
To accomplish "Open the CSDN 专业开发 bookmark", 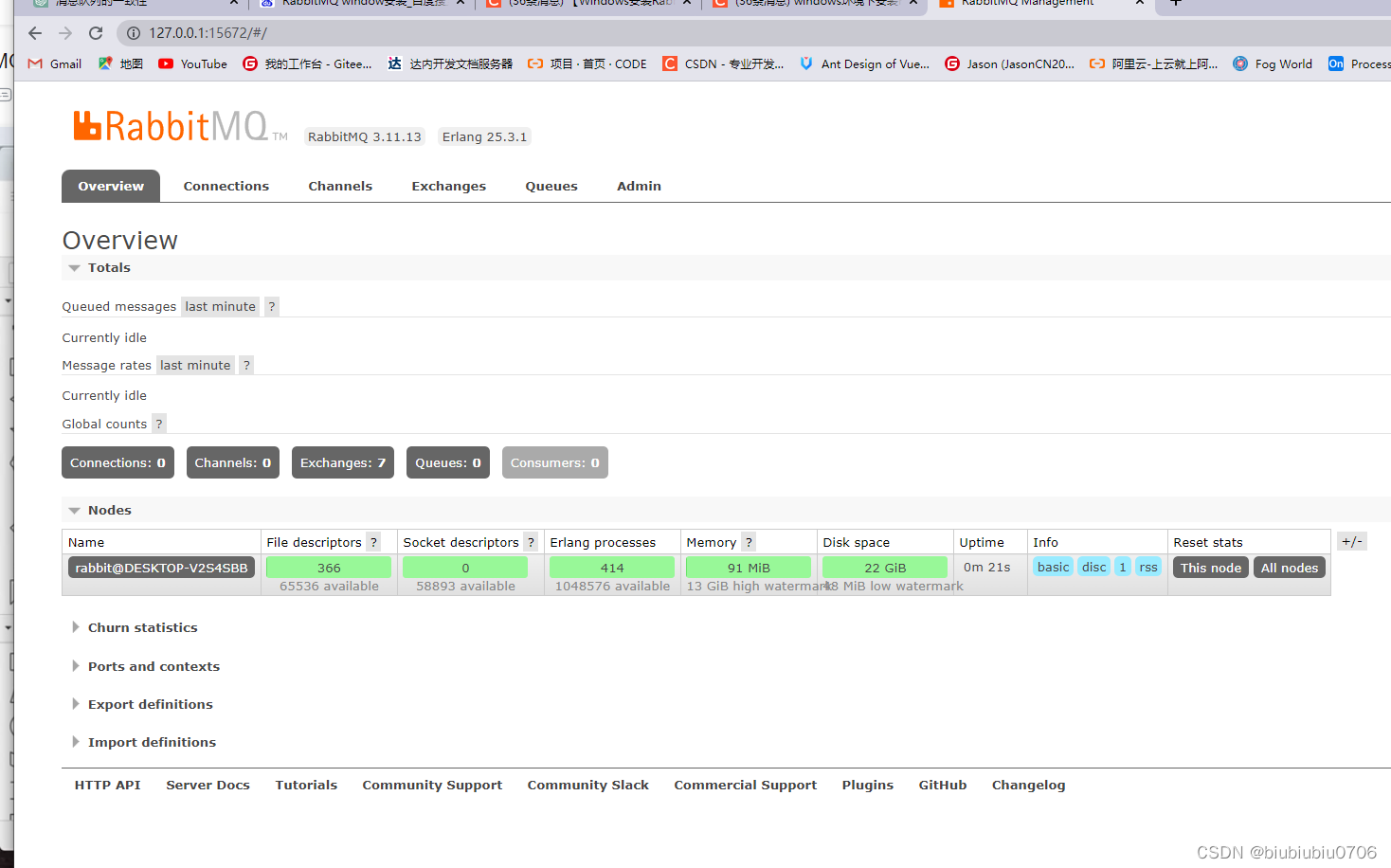I will point(723,64).
